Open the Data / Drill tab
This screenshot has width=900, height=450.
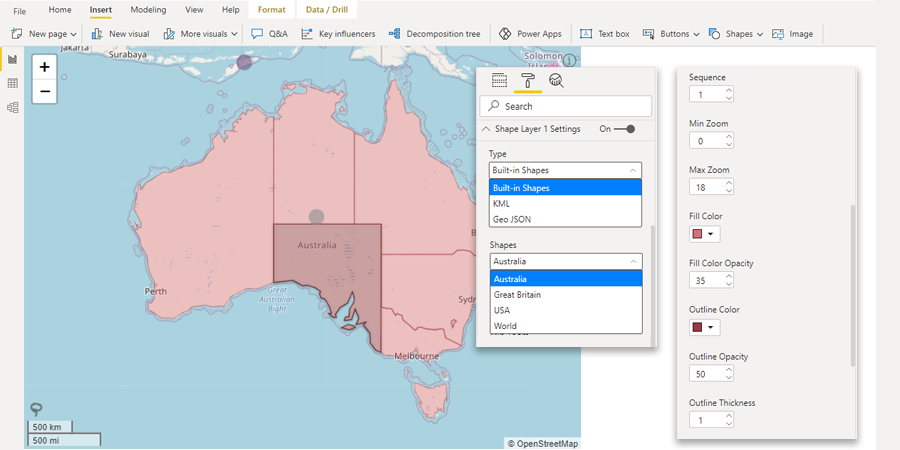(x=327, y=10)
